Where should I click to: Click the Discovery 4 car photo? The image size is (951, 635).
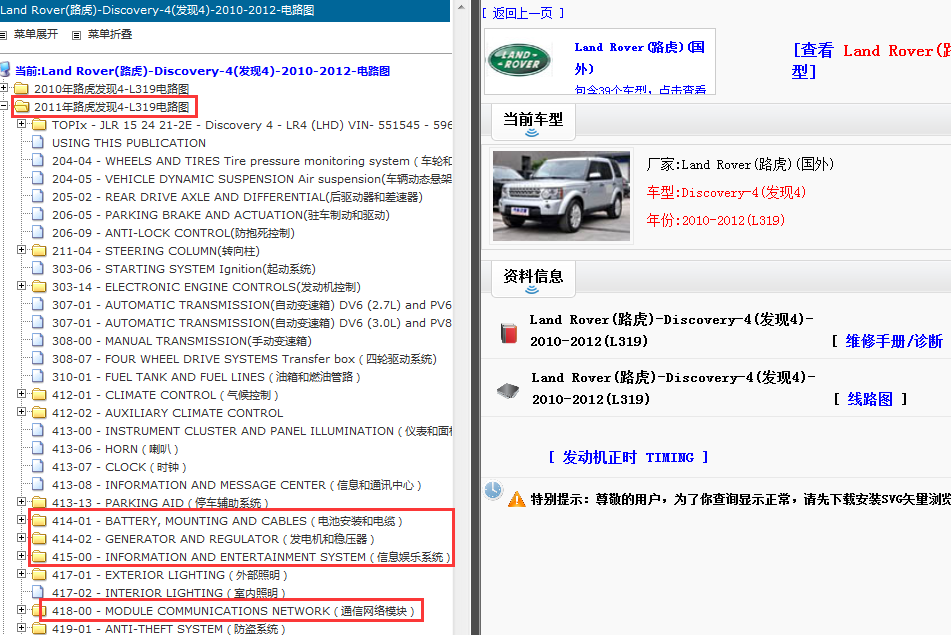point(561,196)
